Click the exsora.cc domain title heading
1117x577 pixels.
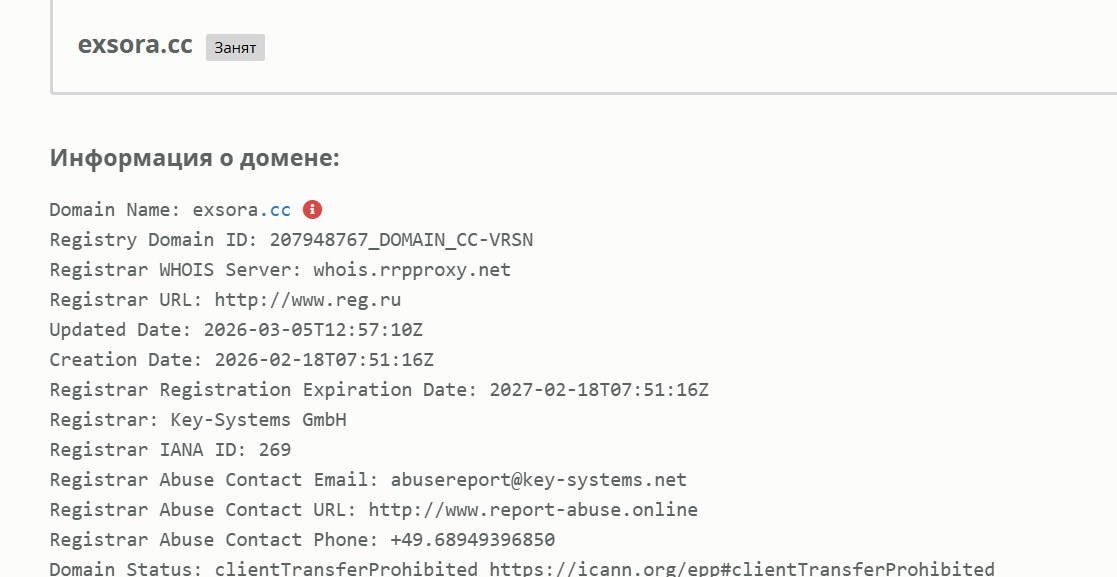point(135,45)
